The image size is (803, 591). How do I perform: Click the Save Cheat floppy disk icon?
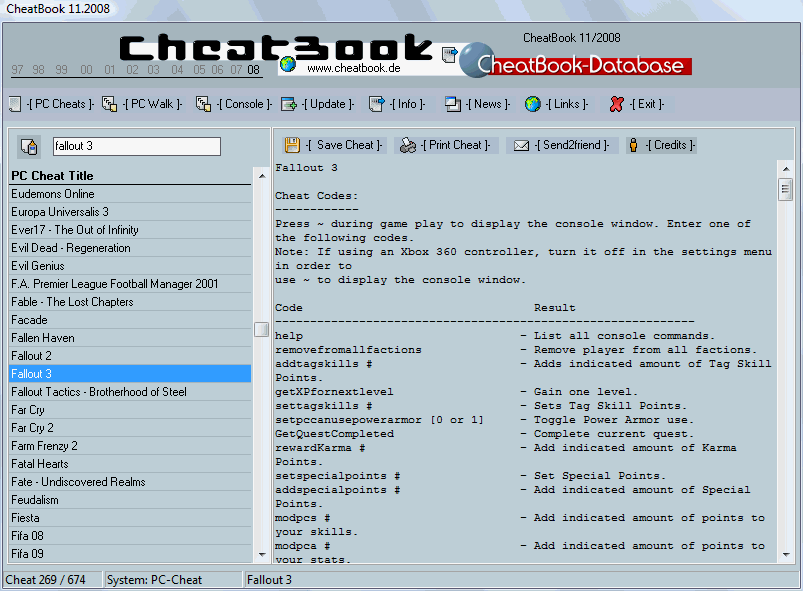(292, 145)
